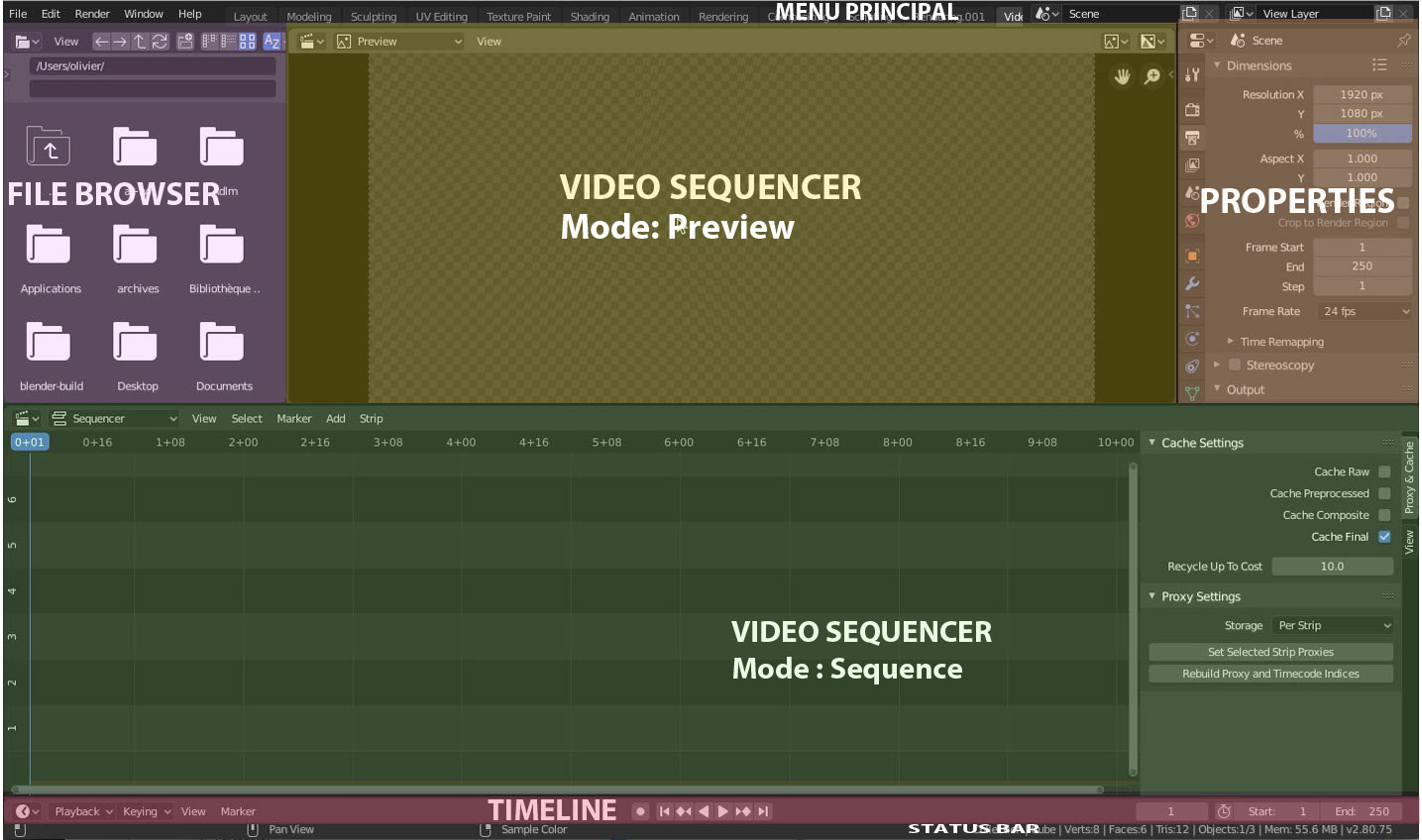This screenshot has height=840, width=1422.
Task: Toggle Crop to Render Region checkbox
Action: [x=1403, y=223]
